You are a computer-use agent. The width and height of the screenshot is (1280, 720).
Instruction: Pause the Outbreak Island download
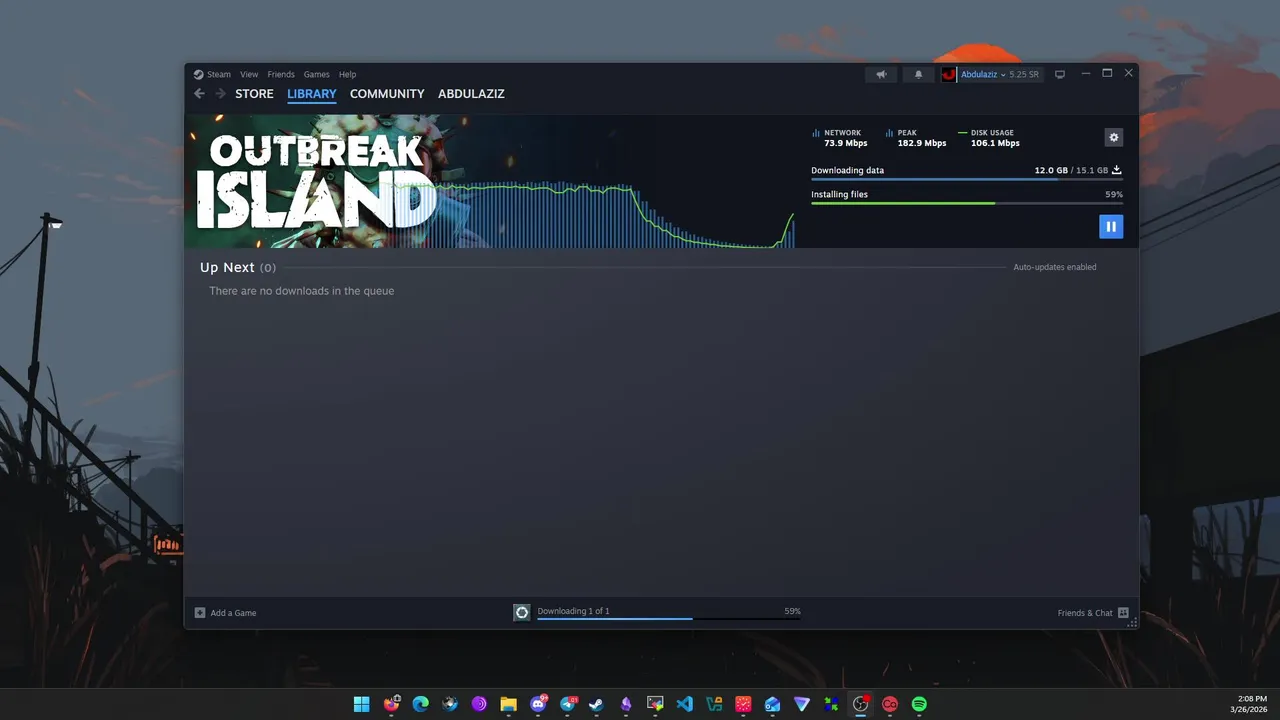coord(1111,226)
